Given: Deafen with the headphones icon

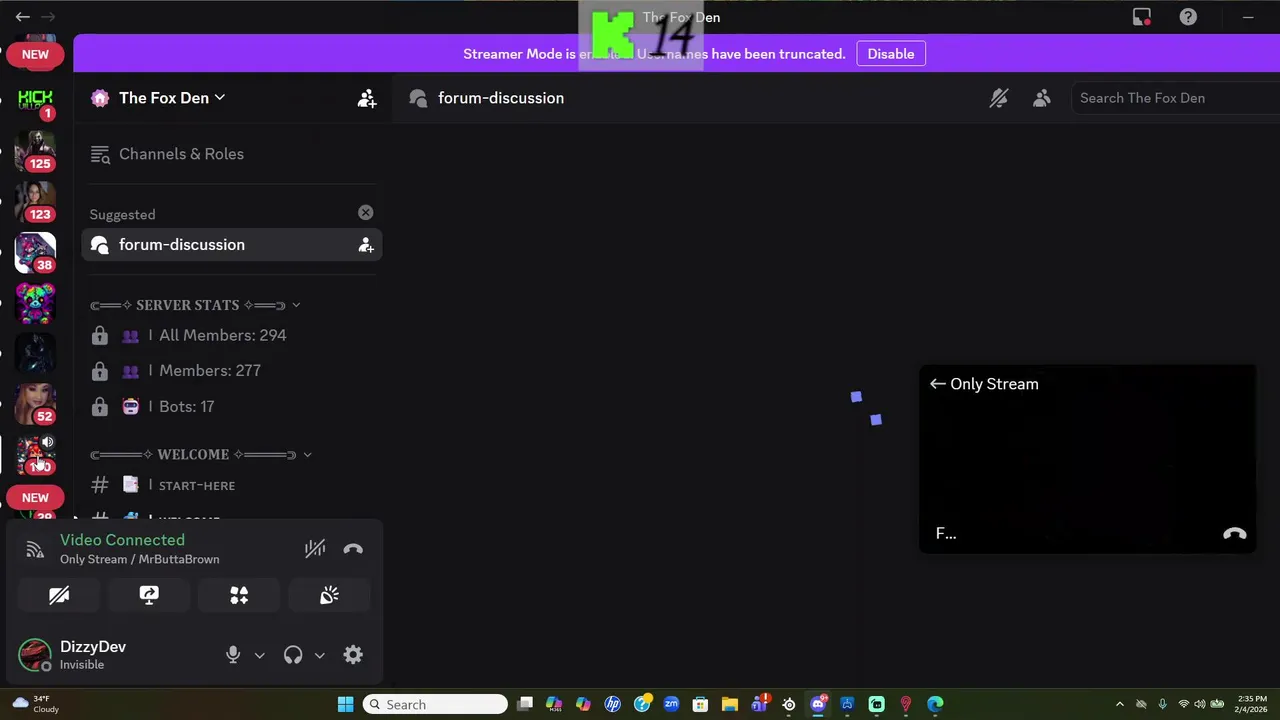Looking at the screenshot, I should (293, 655).
